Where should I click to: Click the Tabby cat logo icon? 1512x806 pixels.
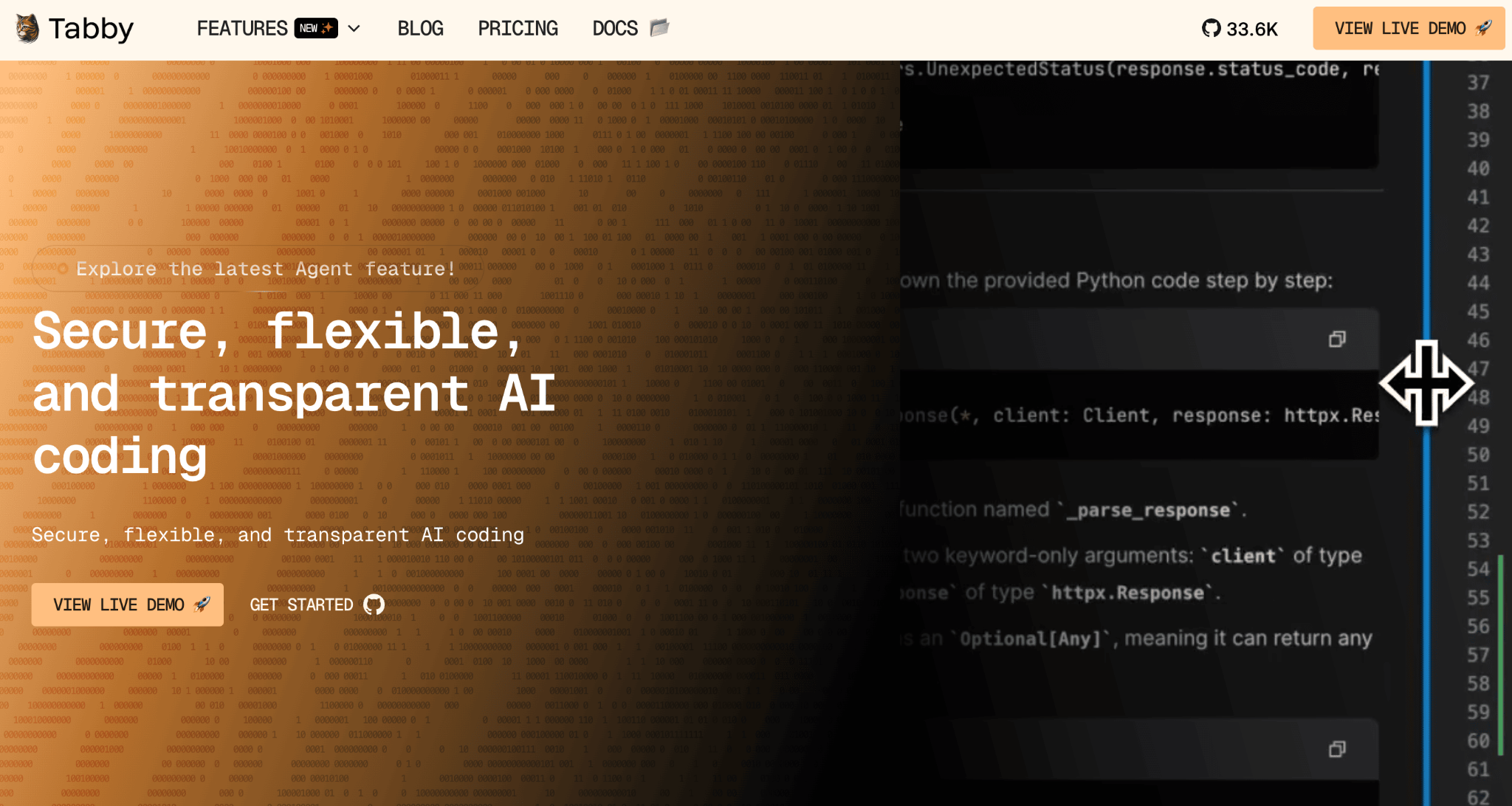coord(28,29)
